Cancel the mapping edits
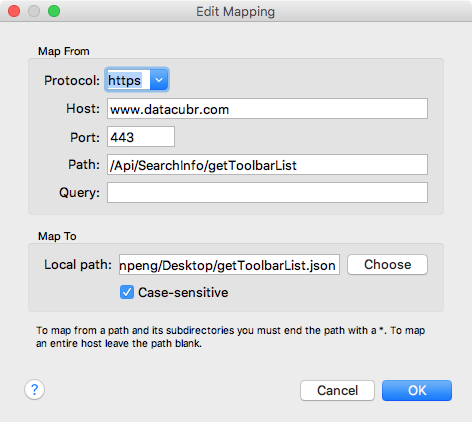472x422 pixels. [x=337, y=390]
